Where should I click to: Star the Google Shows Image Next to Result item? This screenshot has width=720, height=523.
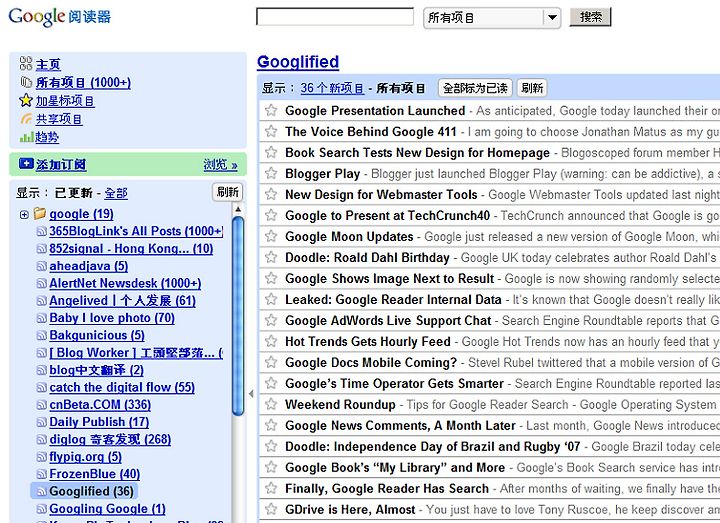[x=271, y=278]
